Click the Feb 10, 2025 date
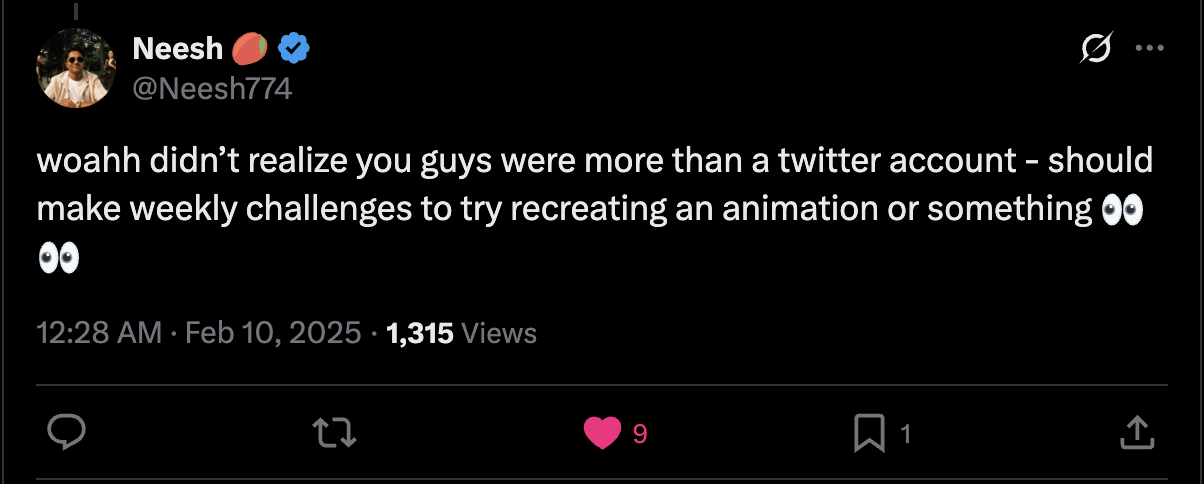 (271, 333)
